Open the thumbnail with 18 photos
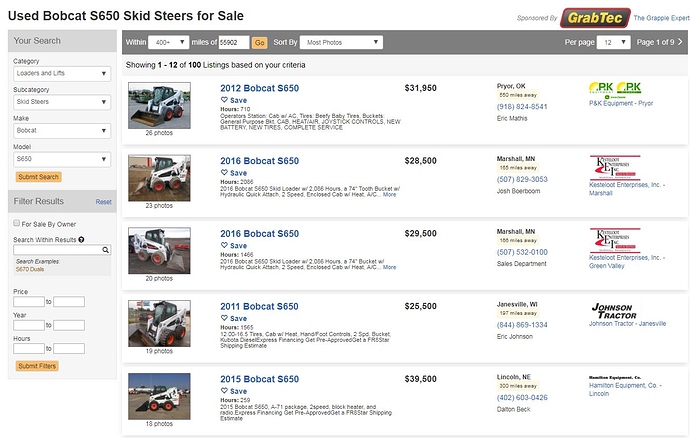690x438 pixels. pyautogui.click(x=159, y=396)
